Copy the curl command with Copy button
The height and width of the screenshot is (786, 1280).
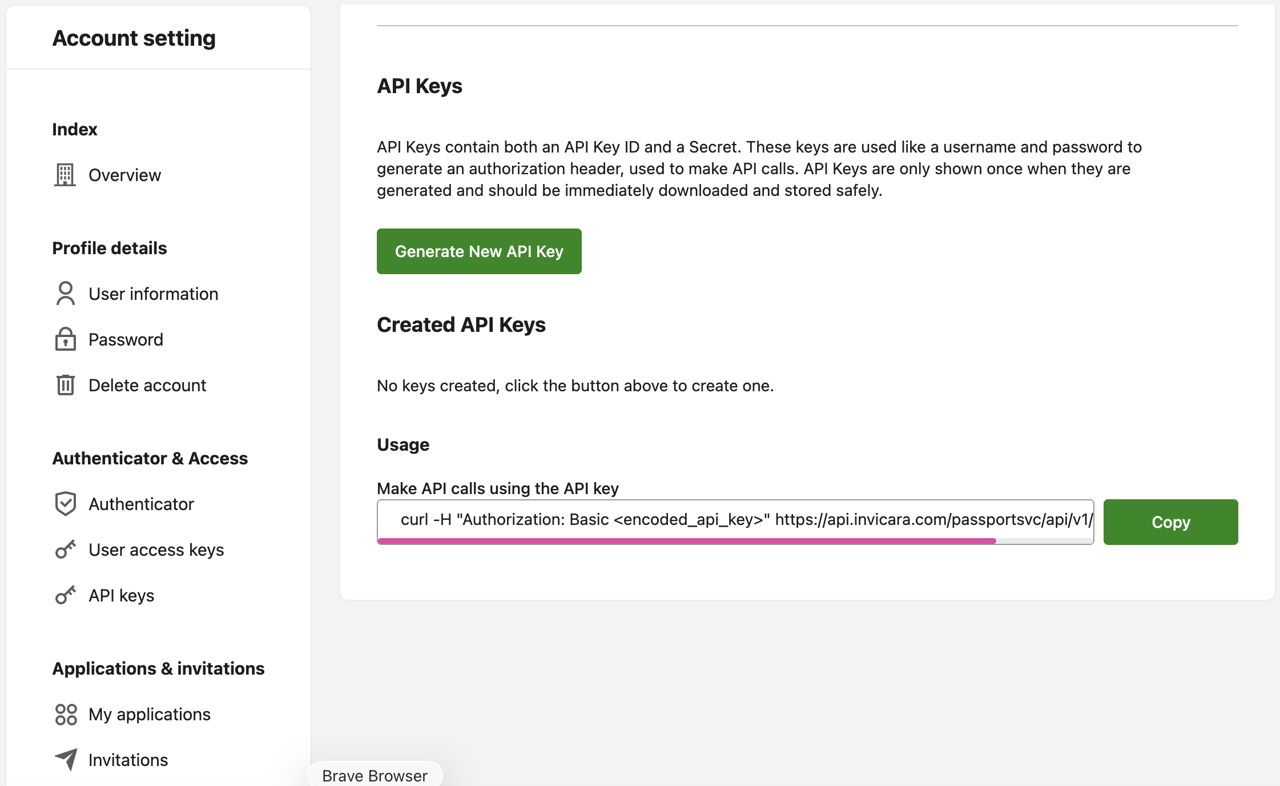coord(1170,522)
